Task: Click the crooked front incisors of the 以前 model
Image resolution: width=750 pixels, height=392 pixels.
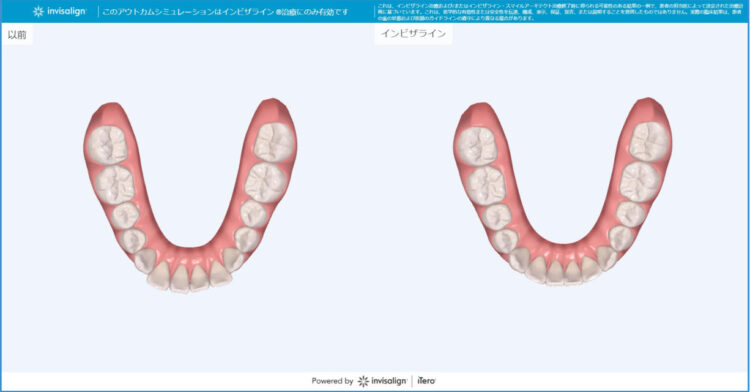Action: pos(189,277)
